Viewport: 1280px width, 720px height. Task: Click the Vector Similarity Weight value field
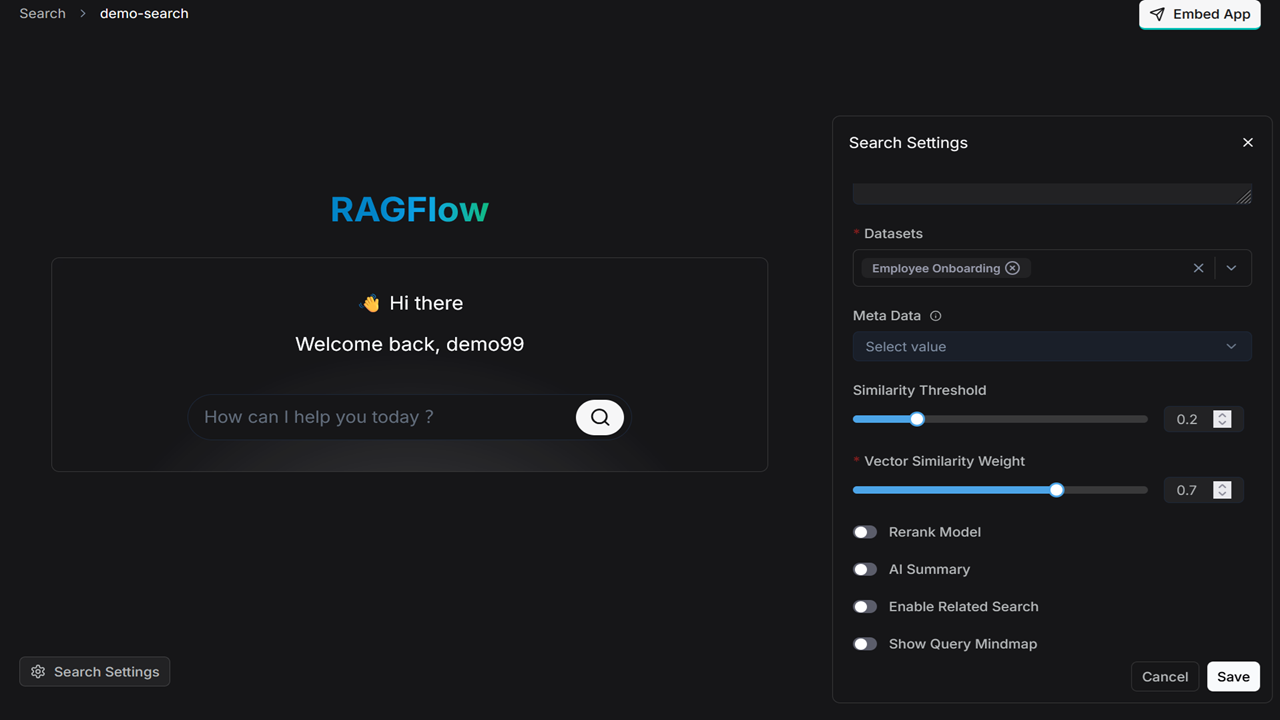(x=1188, y=490)
